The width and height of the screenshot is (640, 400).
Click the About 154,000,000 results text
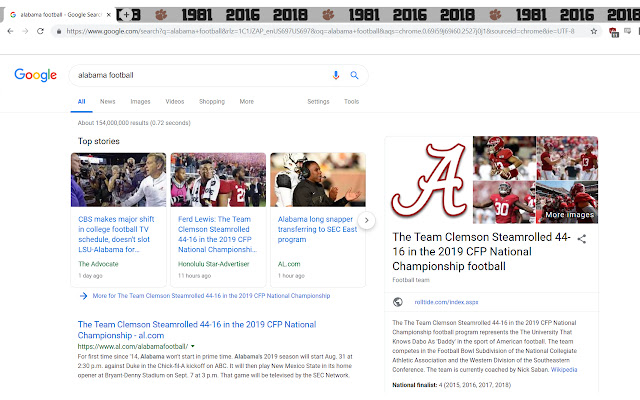pyautogui.click(x=134, y=123)
